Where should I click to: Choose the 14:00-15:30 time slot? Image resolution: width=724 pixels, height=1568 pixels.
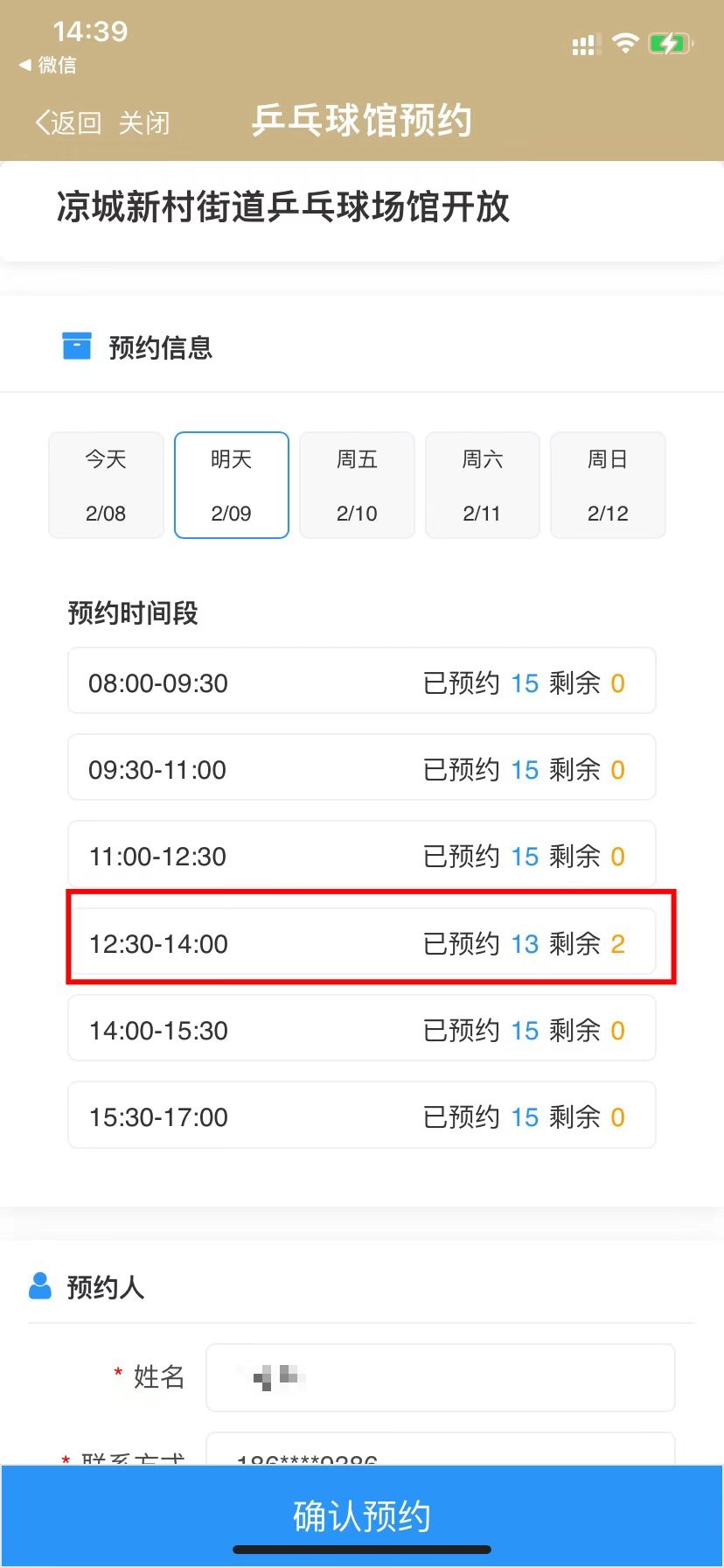(361, 1029)
